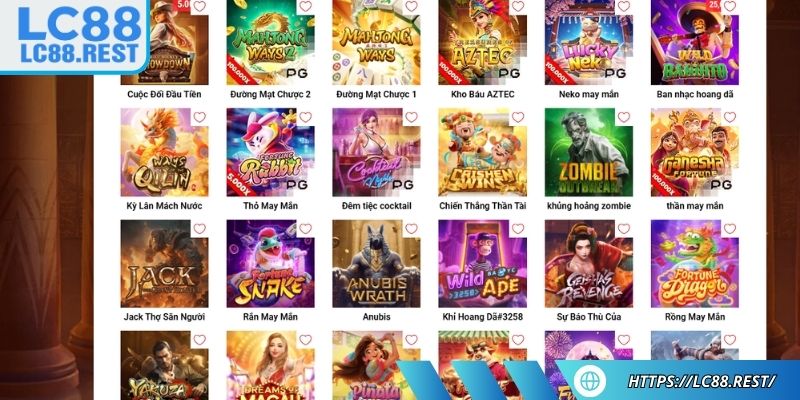Click heart icon on Geisha's Revenge tile
Viewport: 800px width, 400px height.
pos(623,229)
